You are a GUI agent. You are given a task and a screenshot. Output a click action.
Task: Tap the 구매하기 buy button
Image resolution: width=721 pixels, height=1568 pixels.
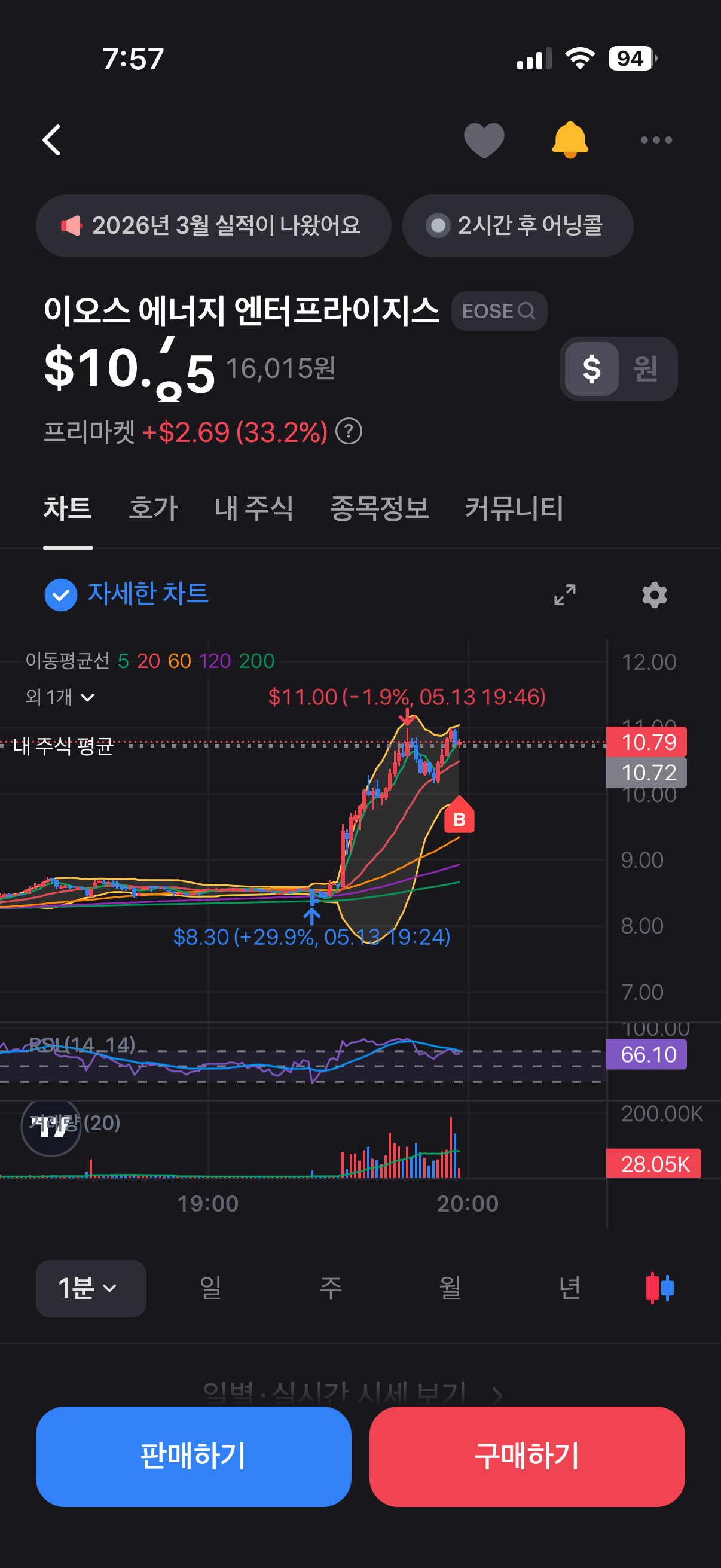click(527, 1456)
